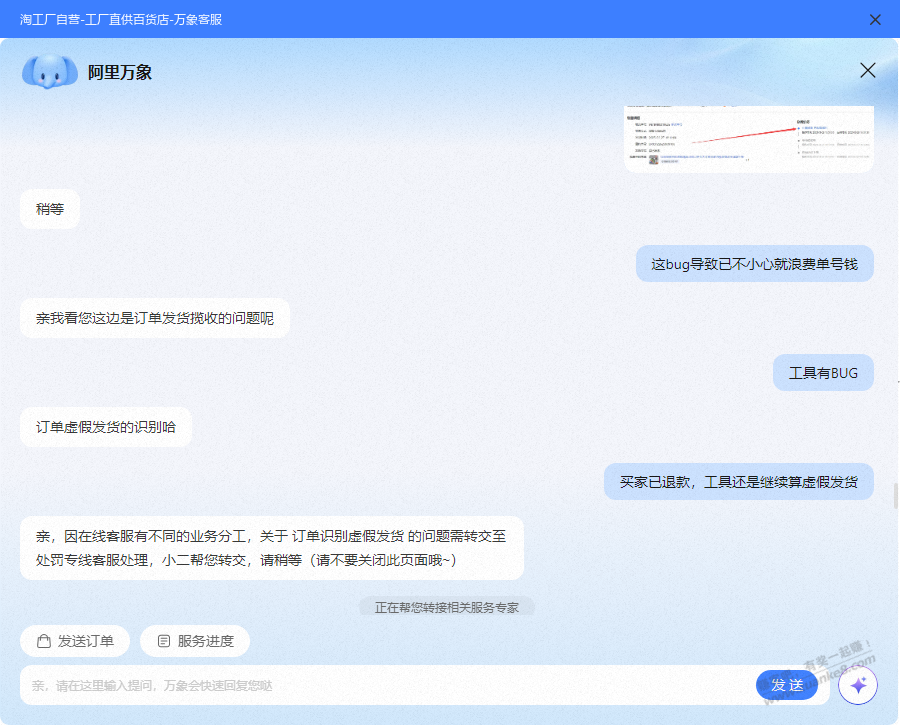Select the "工具有BUG" message bubble

tap(823, 373)
